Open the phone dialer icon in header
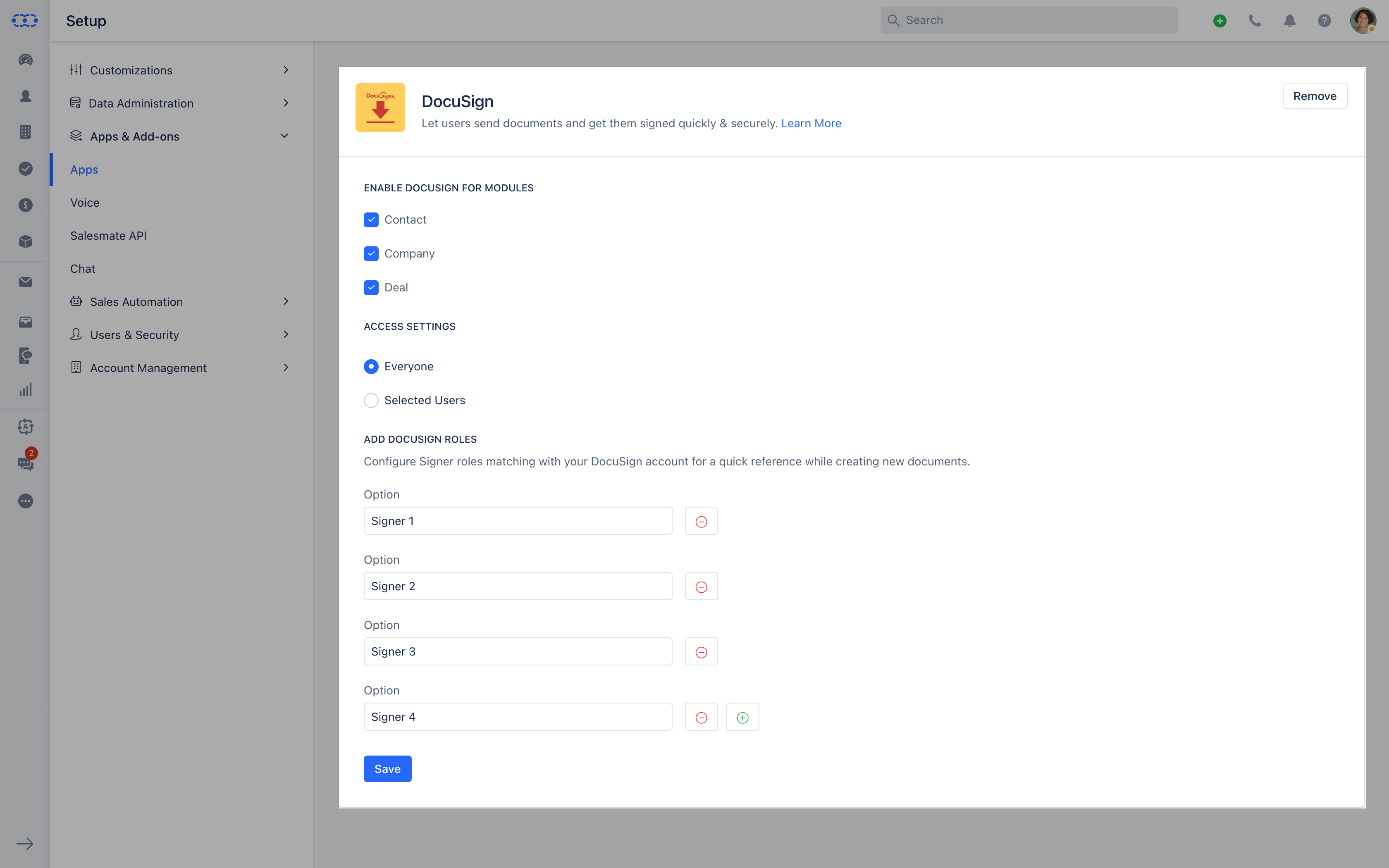The width and height of the screenshot is (1389, 868). coord(1255,21)
